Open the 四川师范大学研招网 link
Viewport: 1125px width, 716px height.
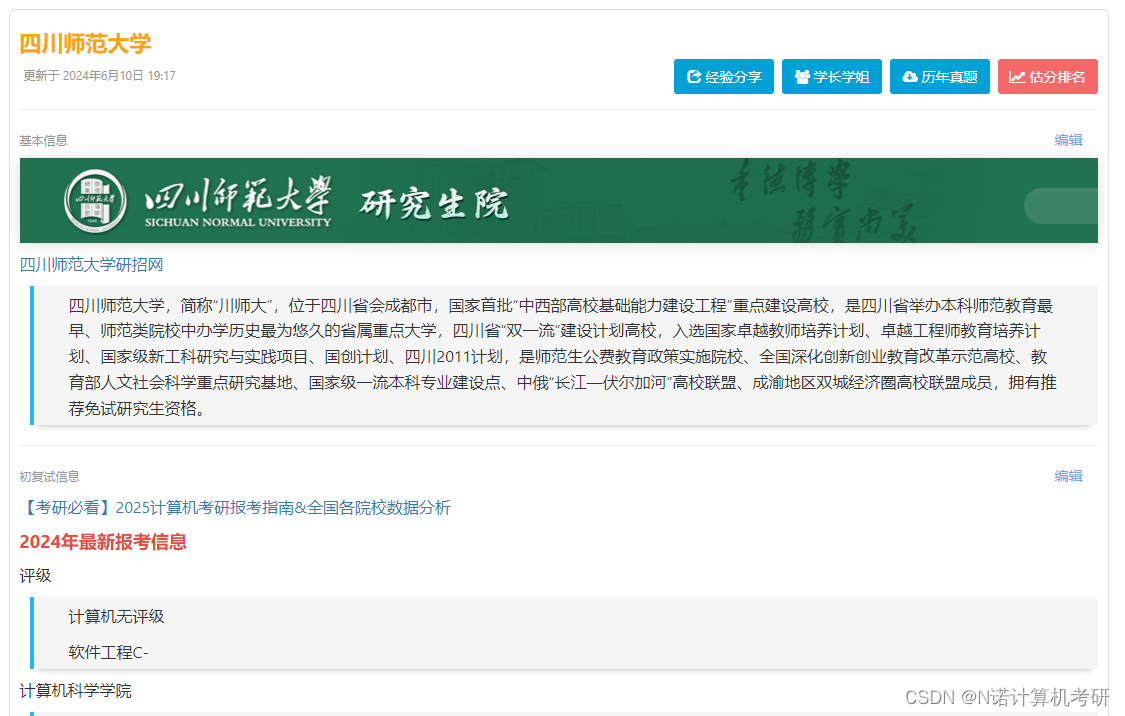point(91,265)
